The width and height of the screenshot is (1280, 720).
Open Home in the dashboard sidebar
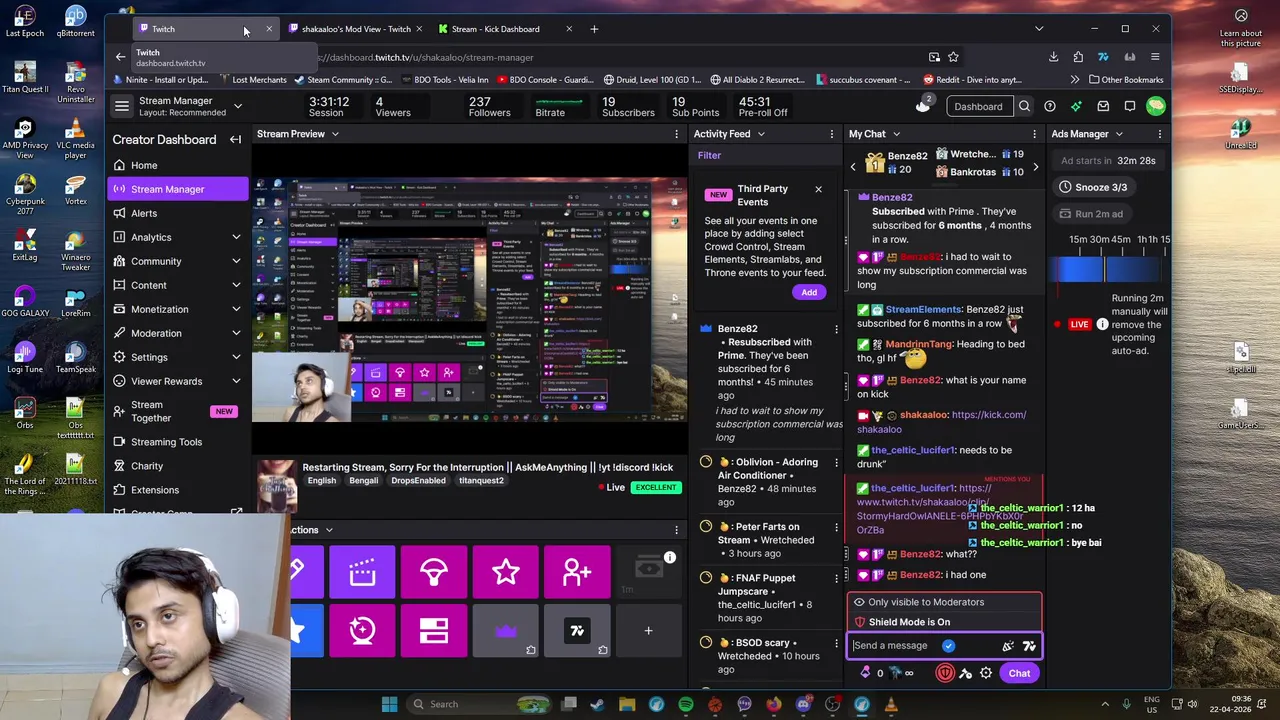coord(178,165)
